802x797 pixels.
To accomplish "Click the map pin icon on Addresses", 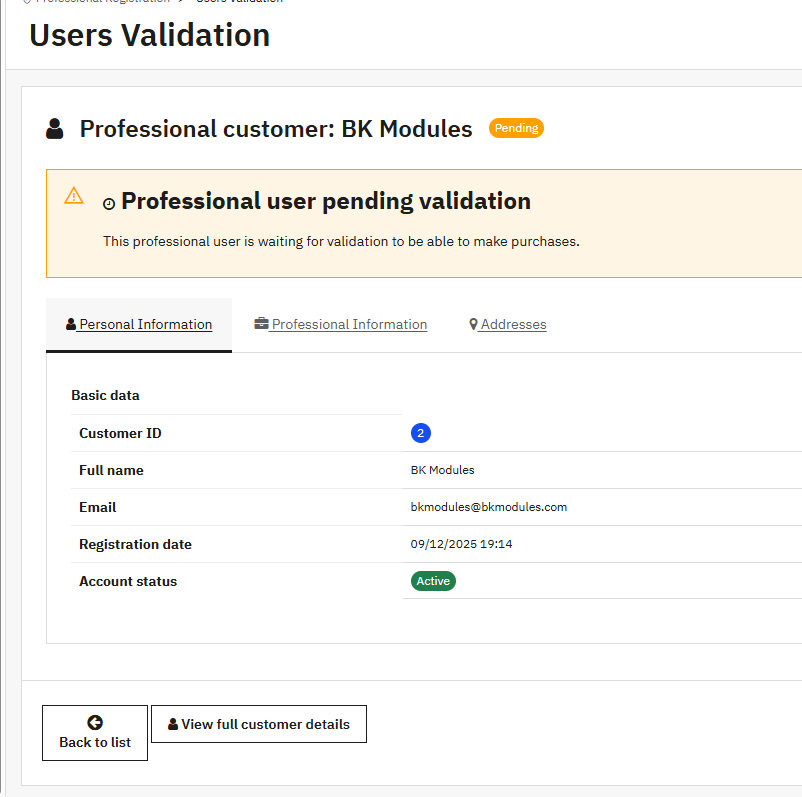I will click(474, 324).
